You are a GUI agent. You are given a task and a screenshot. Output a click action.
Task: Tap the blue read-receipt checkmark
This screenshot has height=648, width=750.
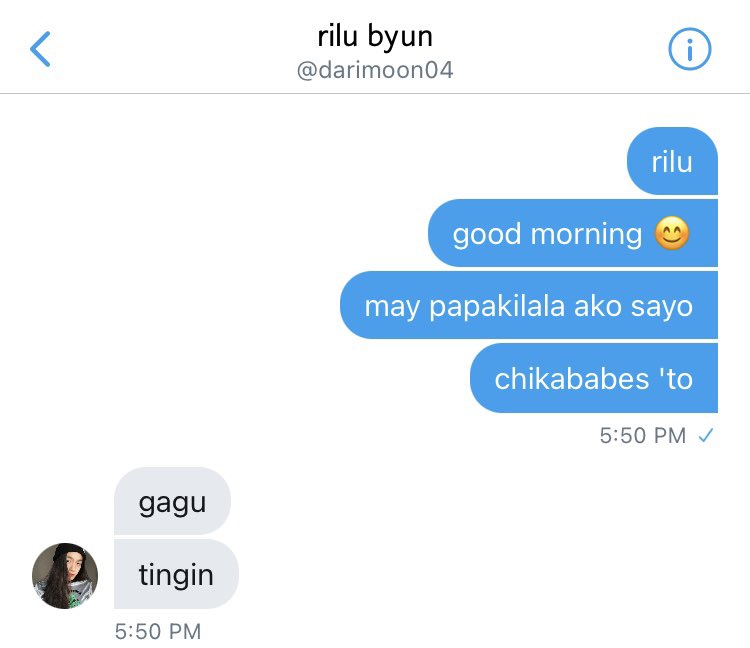(706, 435)
